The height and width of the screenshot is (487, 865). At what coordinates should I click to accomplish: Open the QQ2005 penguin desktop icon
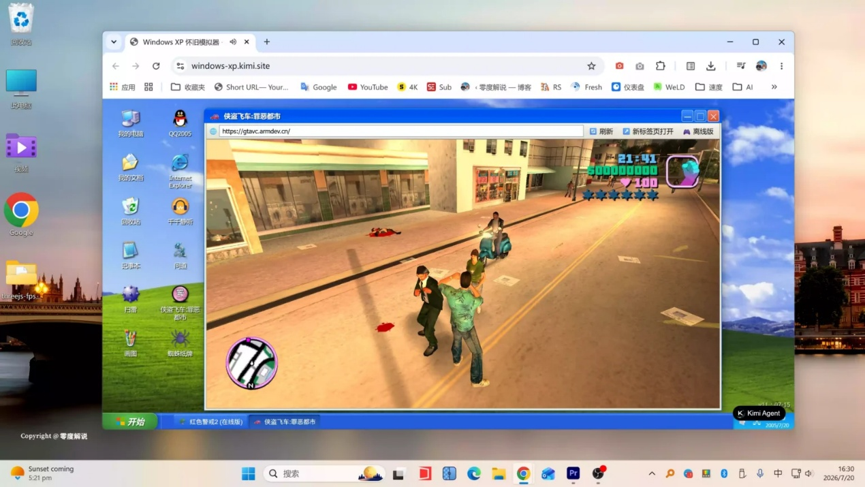pyautogui.click(x=180, y=122)
